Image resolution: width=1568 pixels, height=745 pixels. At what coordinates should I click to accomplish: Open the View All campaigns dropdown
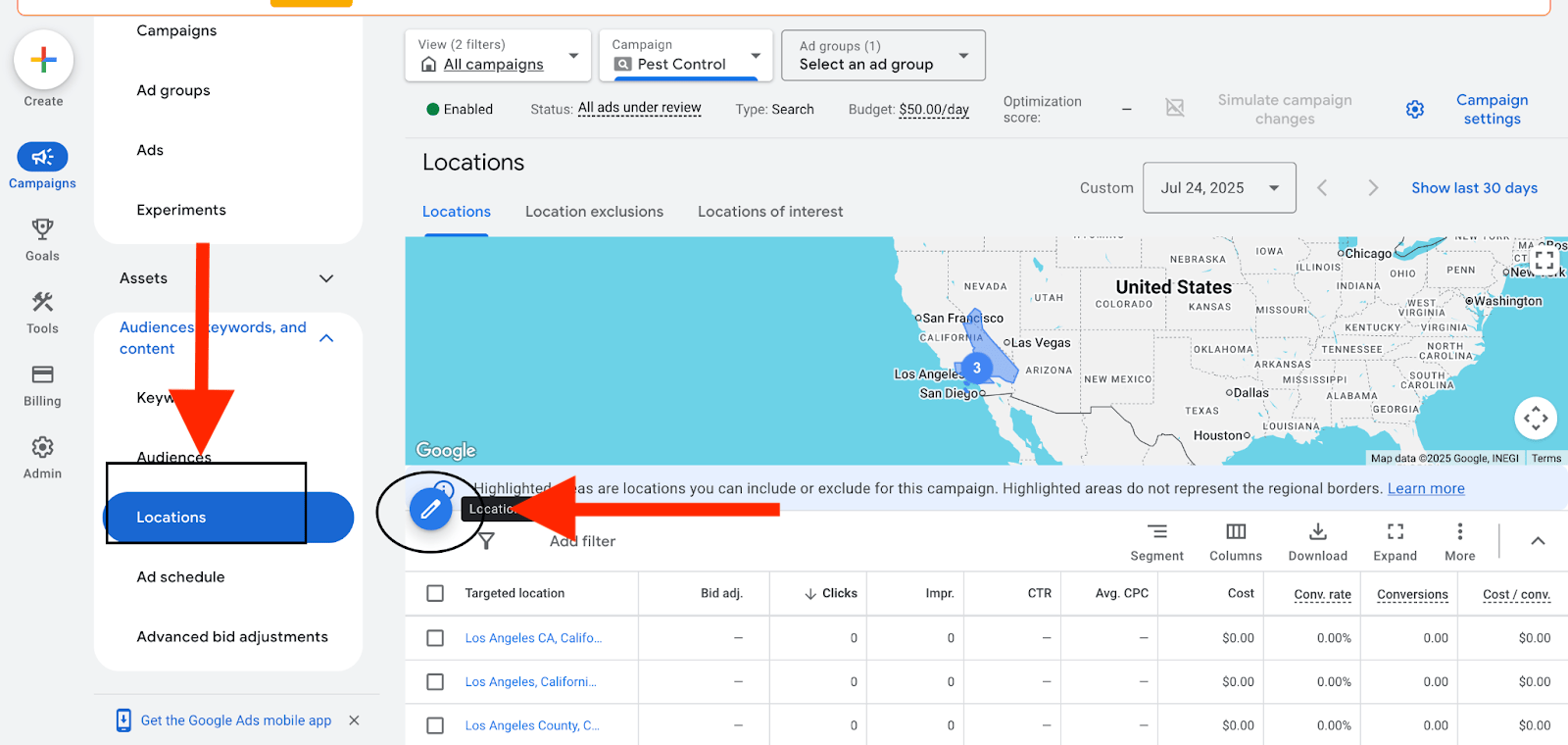[x=498, y=55]
